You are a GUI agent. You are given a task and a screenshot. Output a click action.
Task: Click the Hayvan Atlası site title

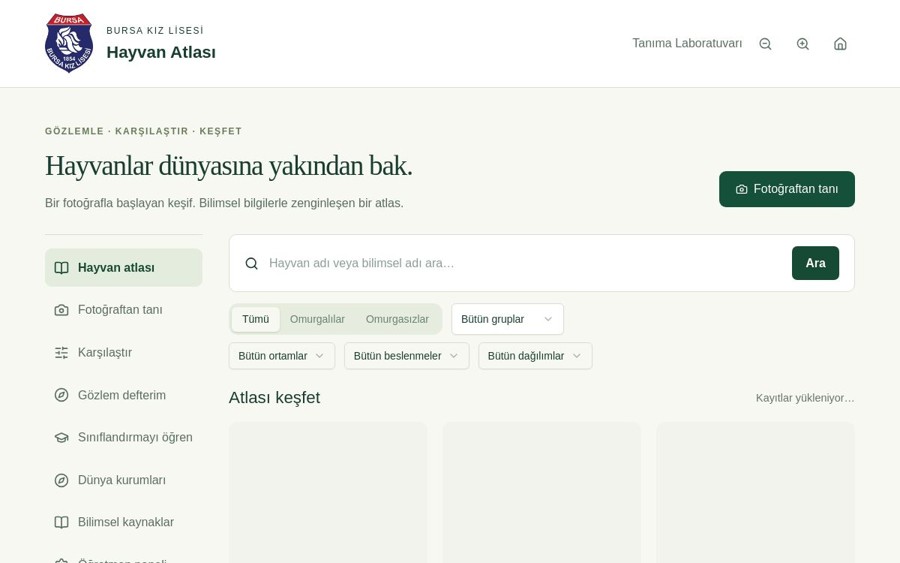tap(161, 52)
